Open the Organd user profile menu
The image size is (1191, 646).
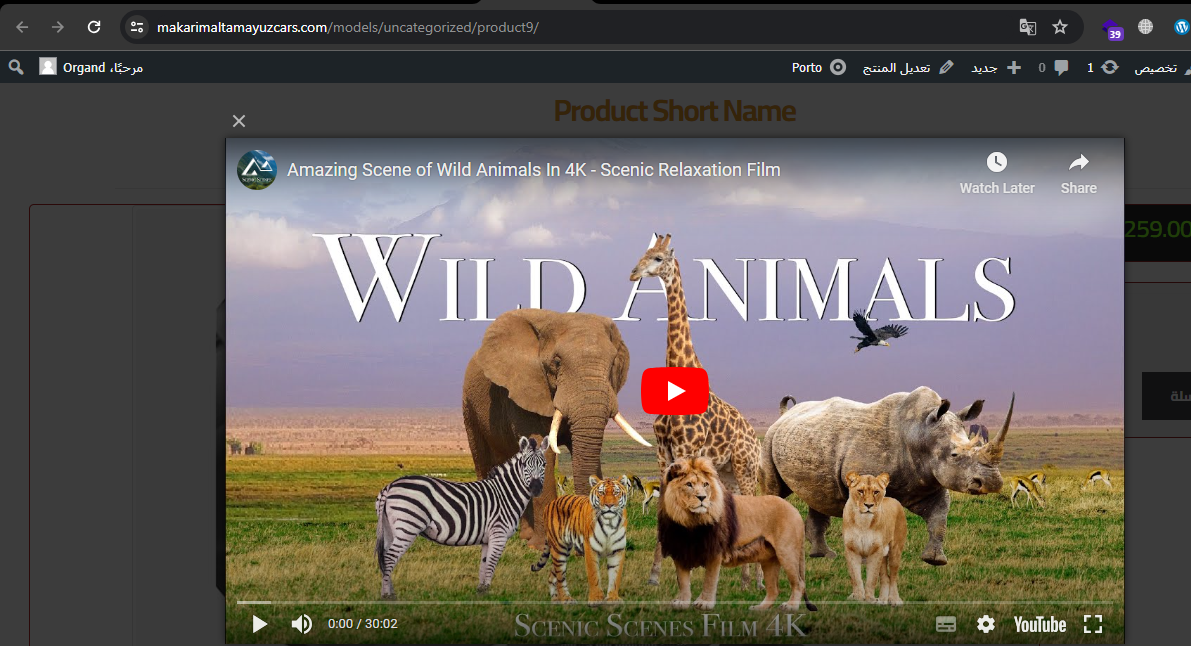(x=91, y=68)
